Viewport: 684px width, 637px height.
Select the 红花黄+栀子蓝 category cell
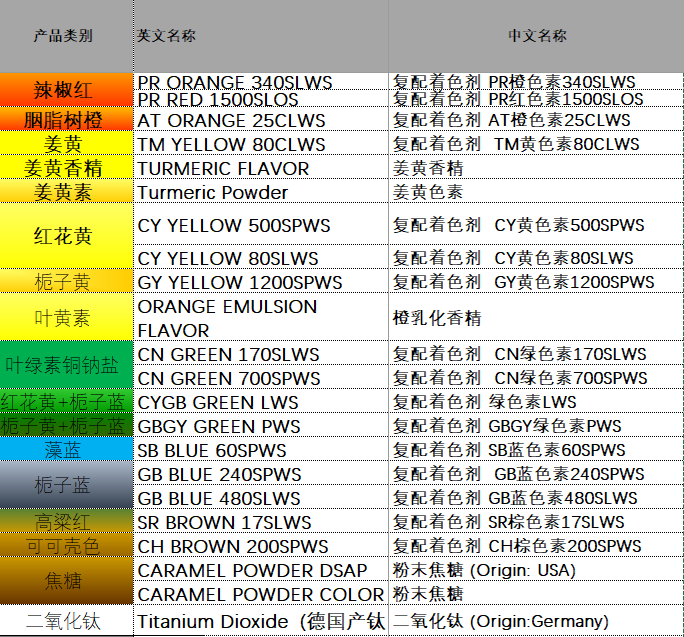[67, 401]
